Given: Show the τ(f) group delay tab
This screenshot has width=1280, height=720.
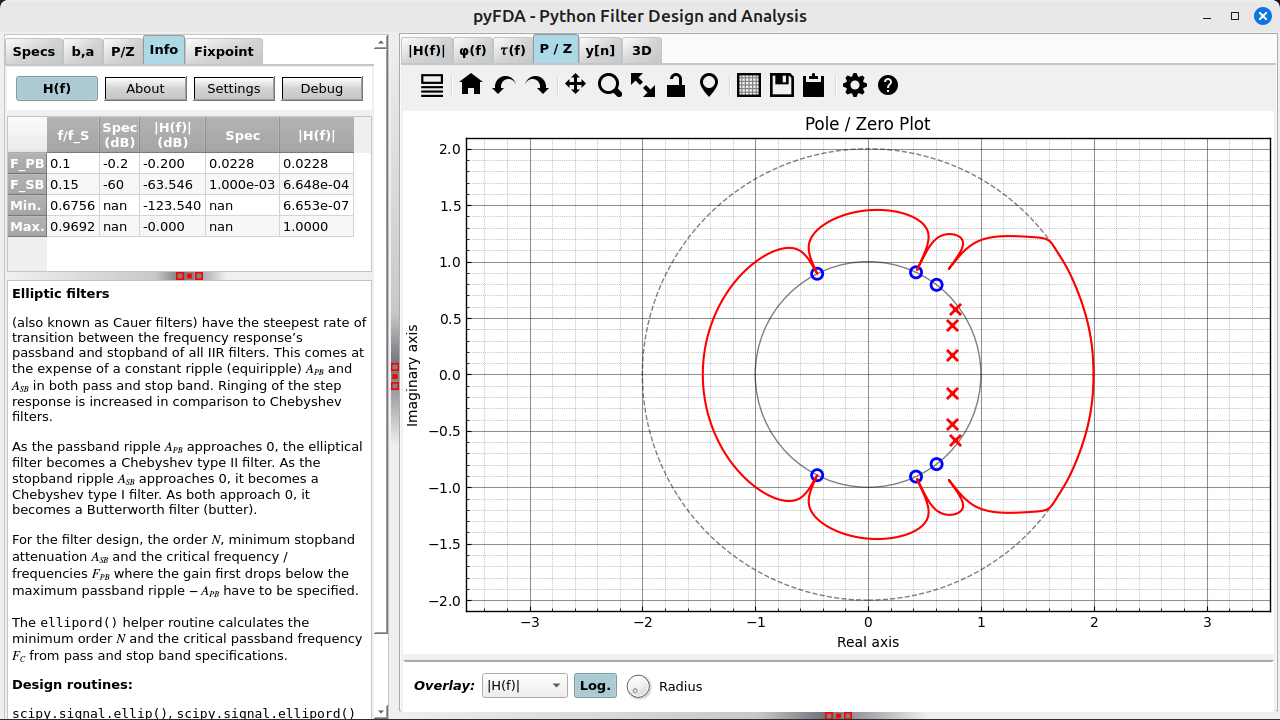Looking at the screenshot, I should (x=513, y=50).
